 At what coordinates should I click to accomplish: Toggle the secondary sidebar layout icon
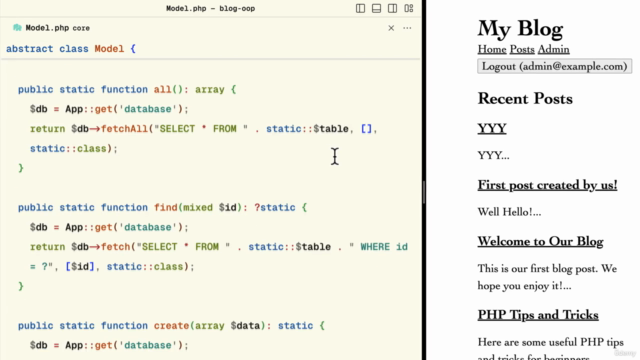(x=392, y=8)
